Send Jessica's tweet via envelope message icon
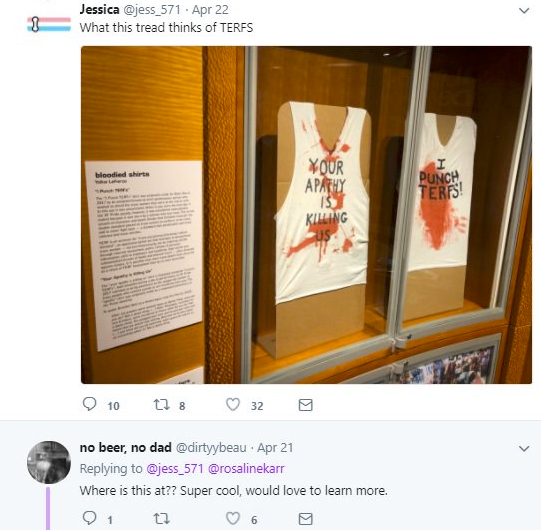The image size is (541, 530). coord(305,405)
